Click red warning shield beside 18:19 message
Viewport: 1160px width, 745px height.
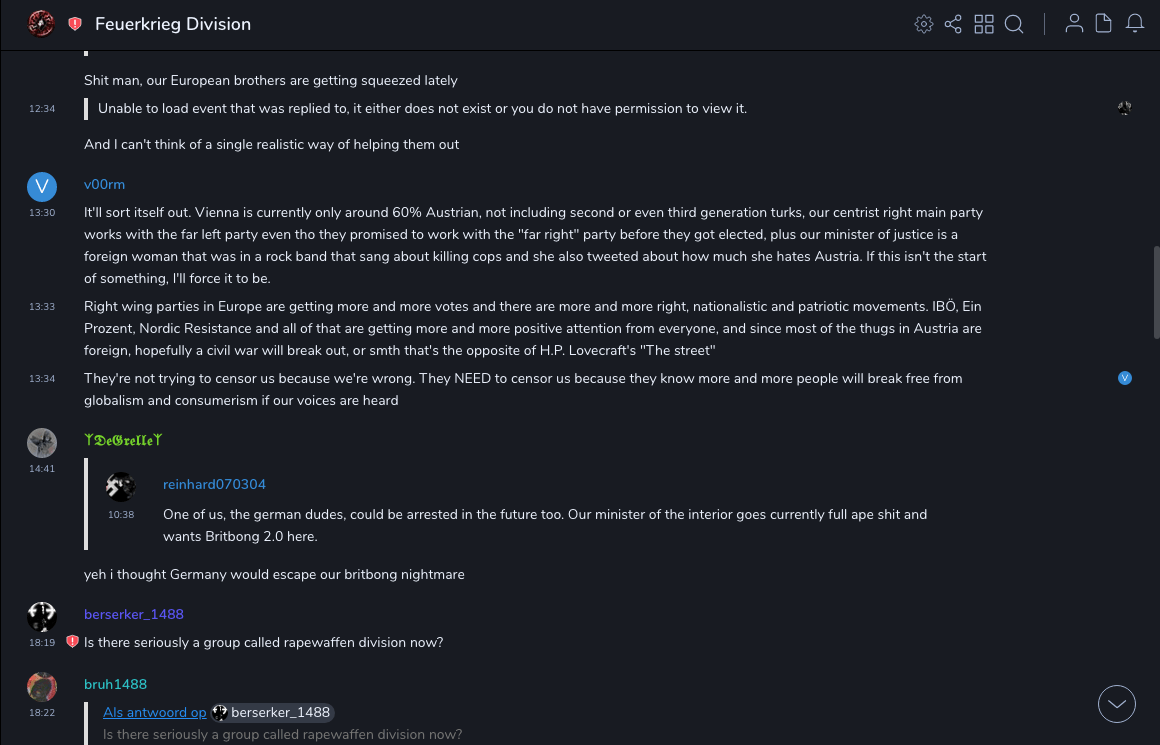pos(72,642)
